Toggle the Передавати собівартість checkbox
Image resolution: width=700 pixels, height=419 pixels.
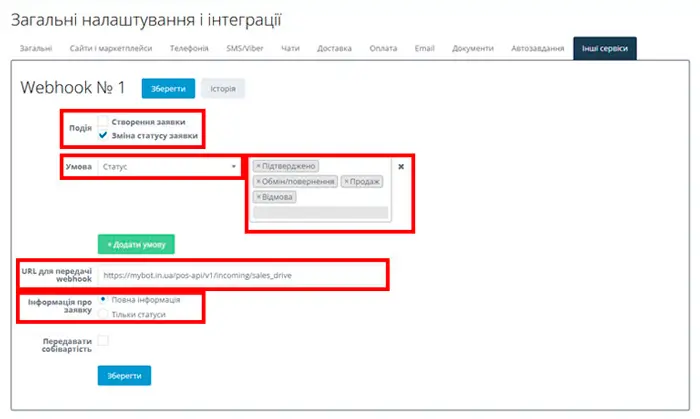click(103, 341)
